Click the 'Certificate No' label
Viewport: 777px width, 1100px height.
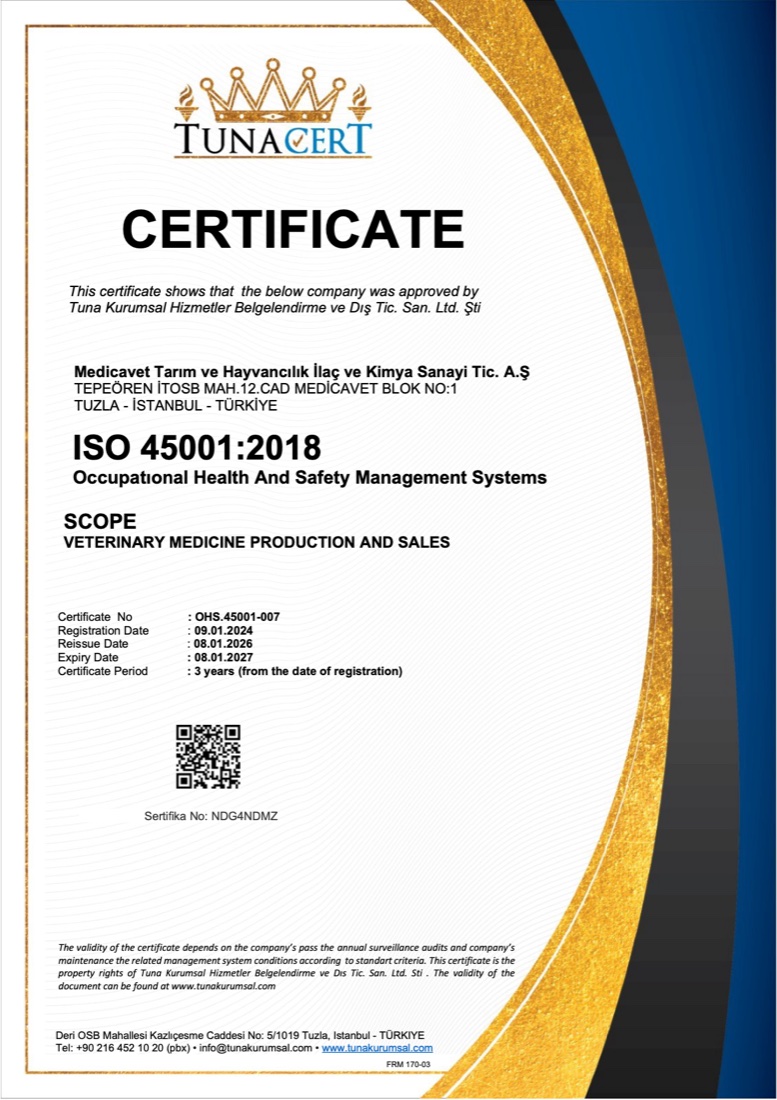point(95,617)
